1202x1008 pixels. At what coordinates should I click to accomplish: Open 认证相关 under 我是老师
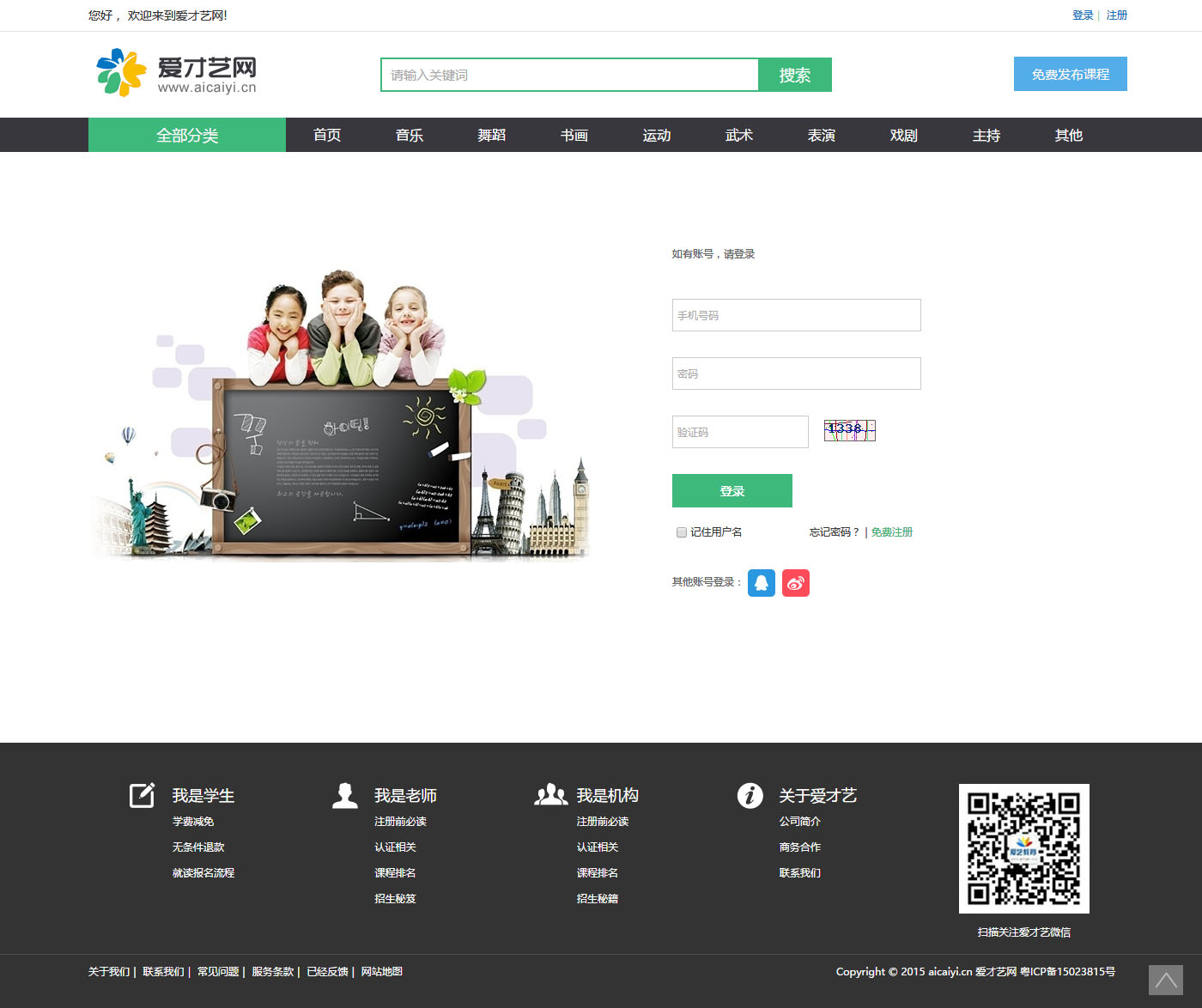pyautogui.click(x=395, y=847)
